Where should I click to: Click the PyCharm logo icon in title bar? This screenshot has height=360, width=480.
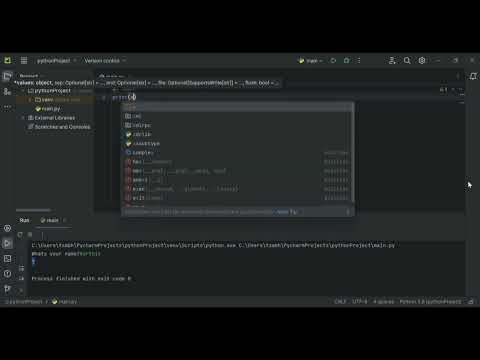7,60
